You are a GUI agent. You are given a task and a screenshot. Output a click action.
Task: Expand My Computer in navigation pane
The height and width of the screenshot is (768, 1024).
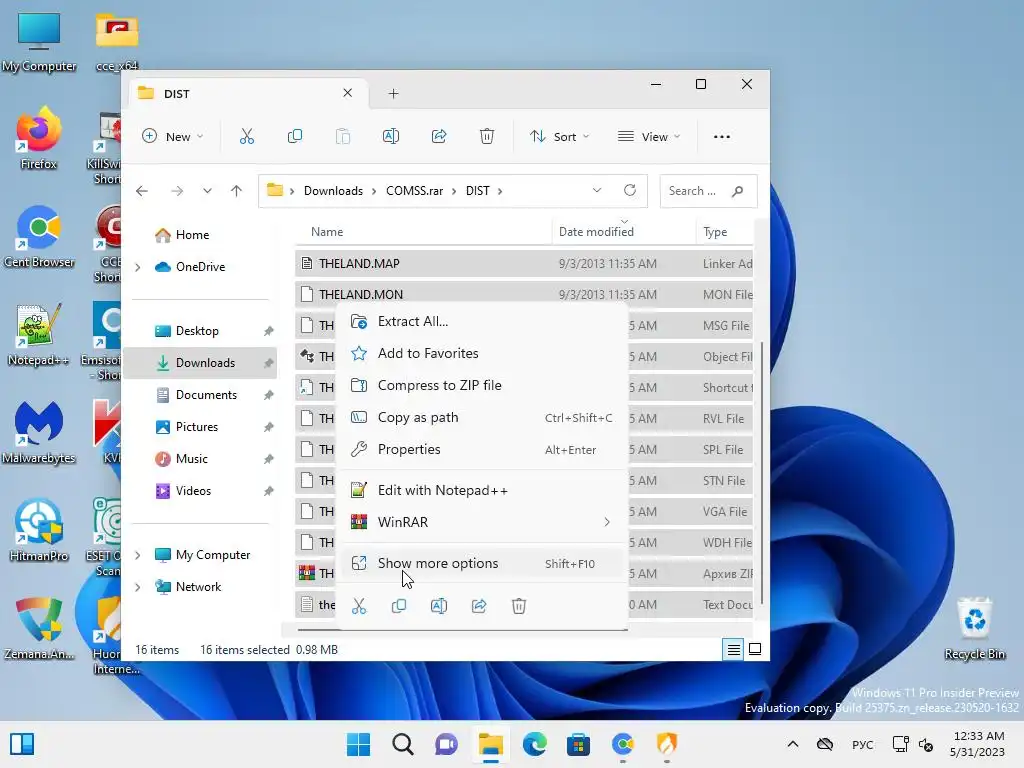[x=138, y=555]
